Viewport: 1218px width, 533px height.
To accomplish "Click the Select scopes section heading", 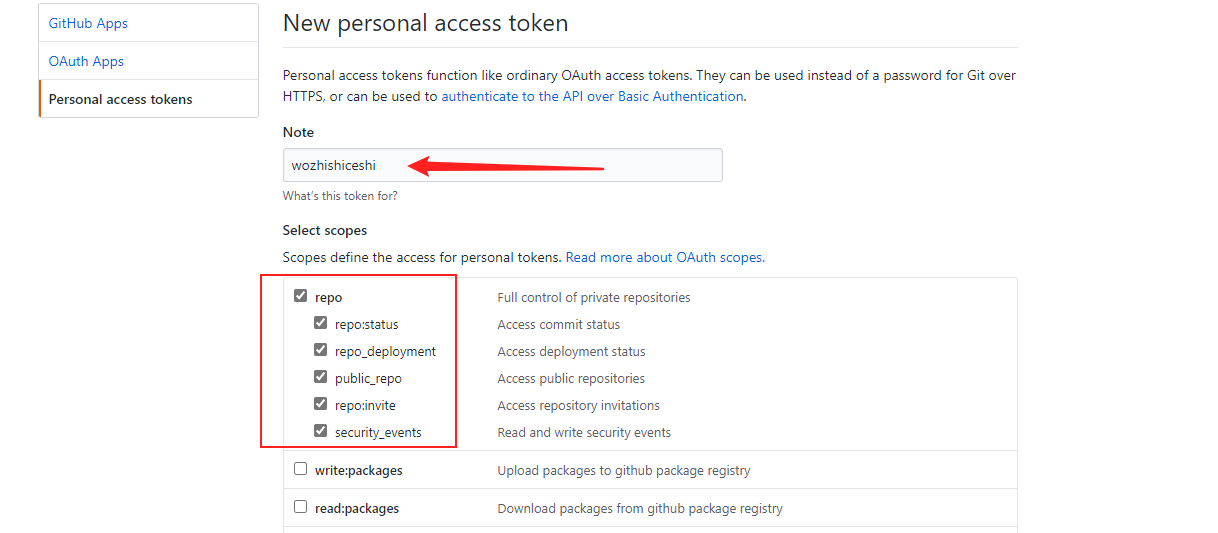I will click(325, 230).
